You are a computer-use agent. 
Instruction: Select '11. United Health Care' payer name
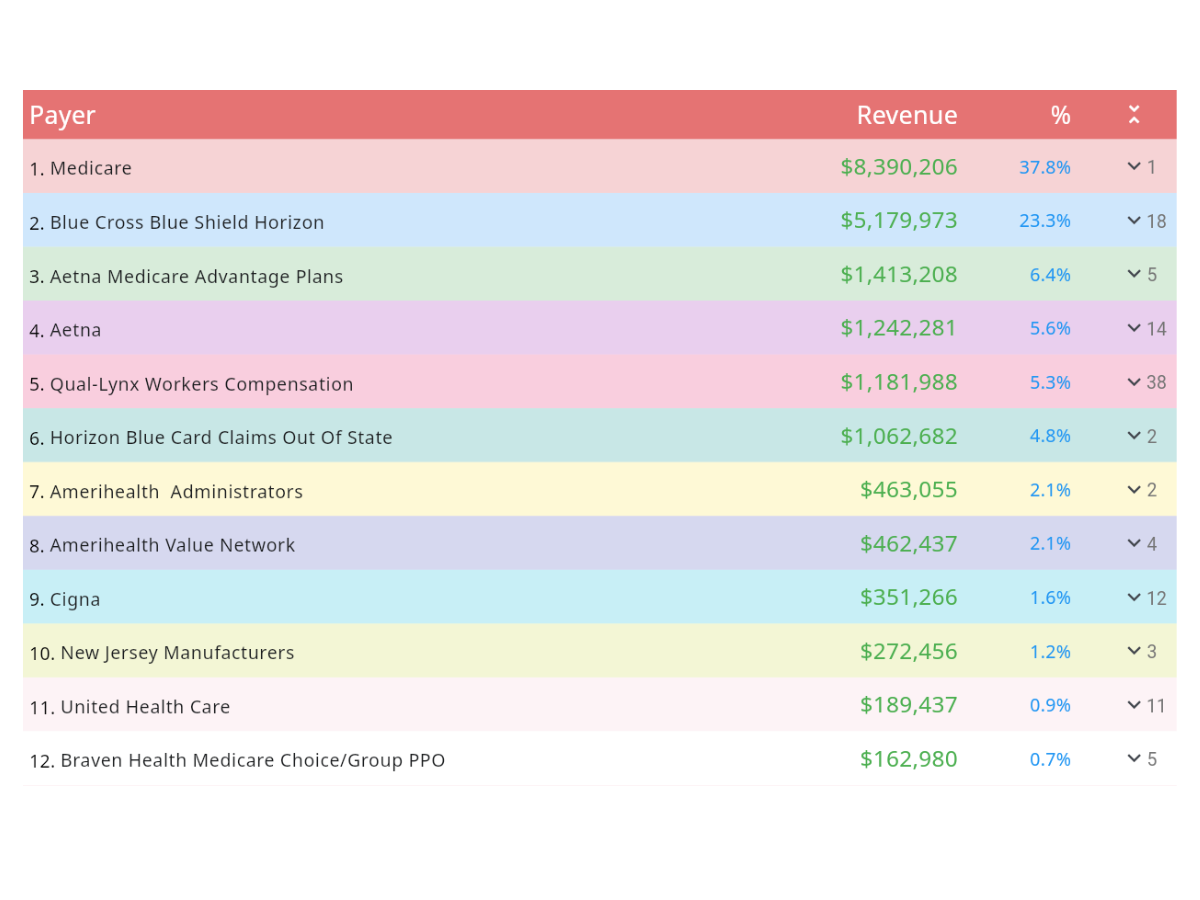tap(130, 707)
